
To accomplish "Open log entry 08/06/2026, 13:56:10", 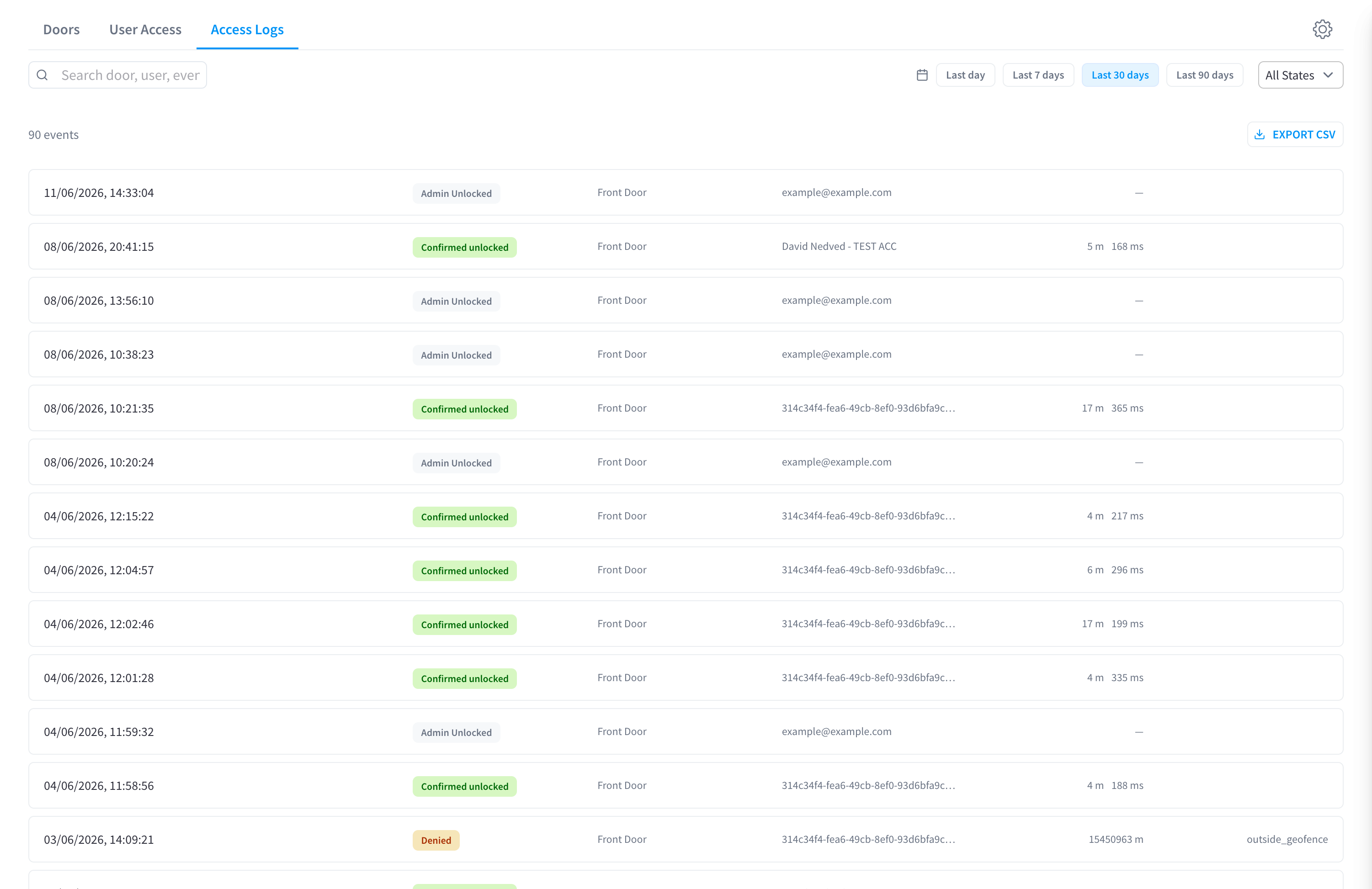I will pyautogui.click(x=686, y=300).
